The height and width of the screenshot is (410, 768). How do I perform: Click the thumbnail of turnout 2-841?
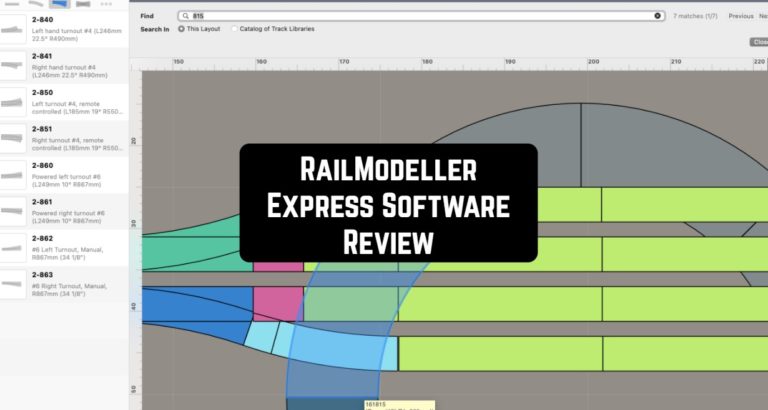tap(13, 66)
